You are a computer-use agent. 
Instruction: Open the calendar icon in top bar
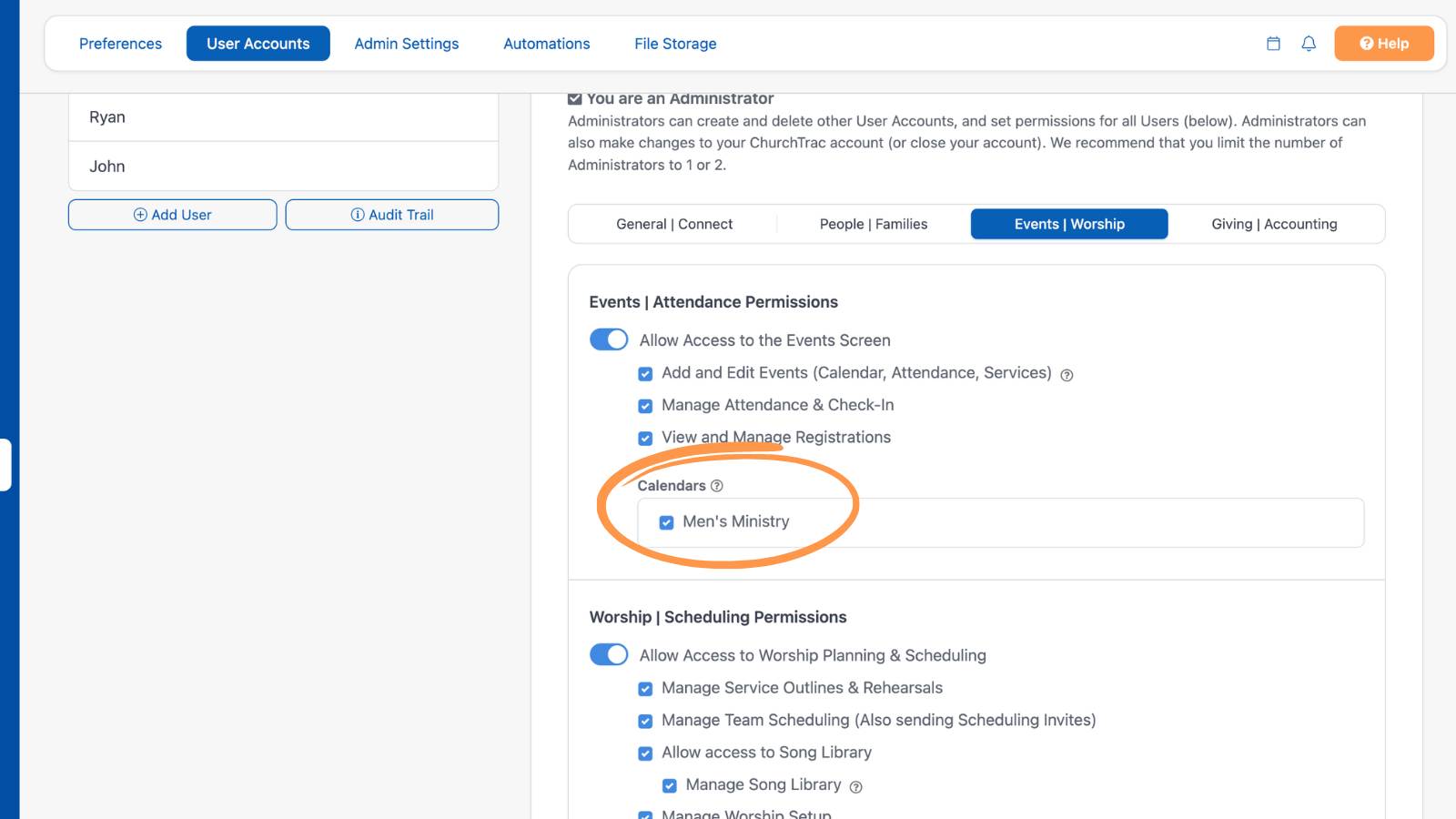1273,44
